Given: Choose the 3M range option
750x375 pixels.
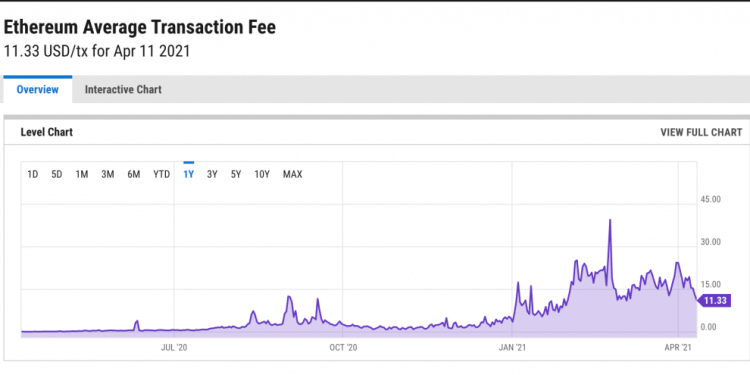Looking at the screenshot, I should click(108, 175).
